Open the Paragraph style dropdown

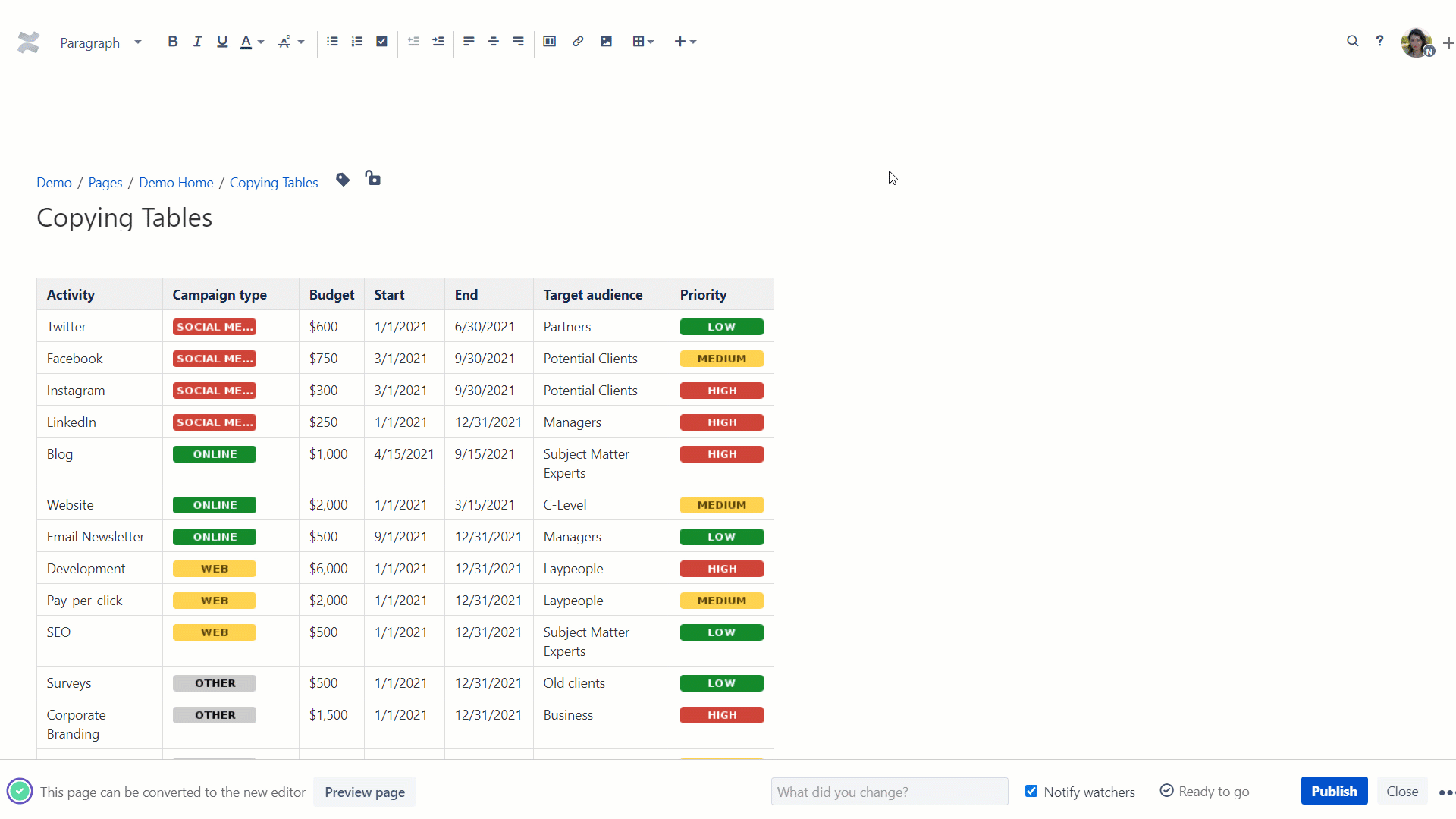[101, 42]
